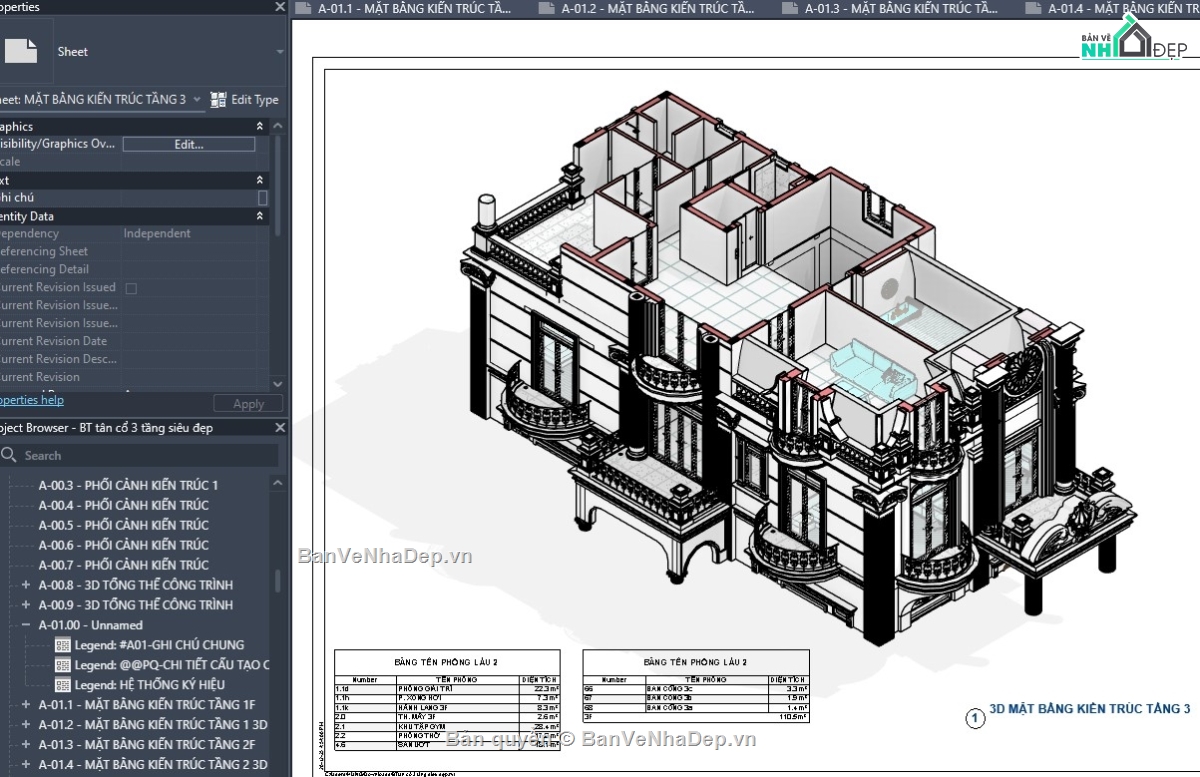The height and width of the screenshot is (777, 1200).
Task: Select Legend: #A01-GHI CHÚ CHUNG
Action: coord(159,645)
